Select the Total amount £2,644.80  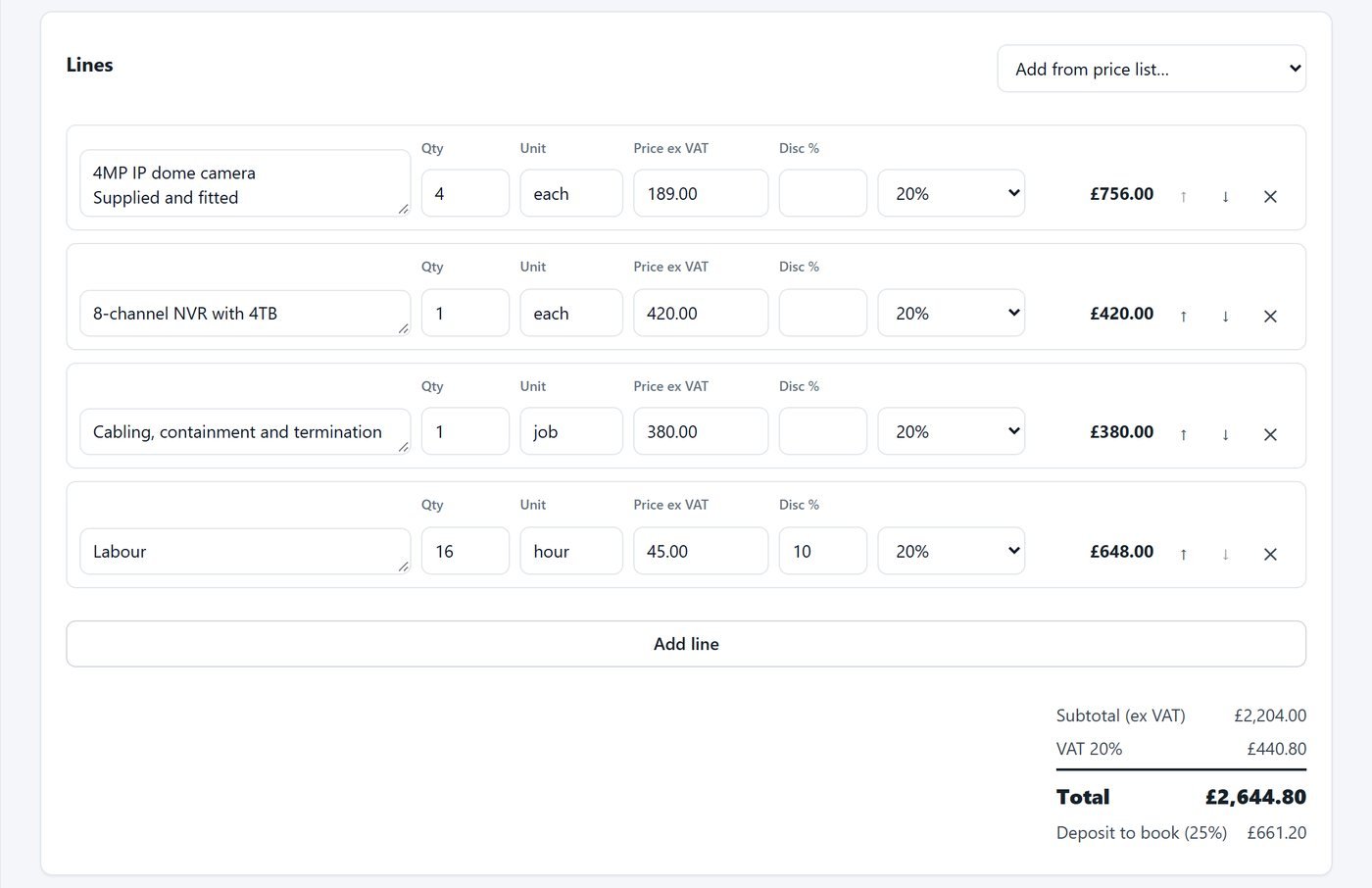coord(1255,797)
